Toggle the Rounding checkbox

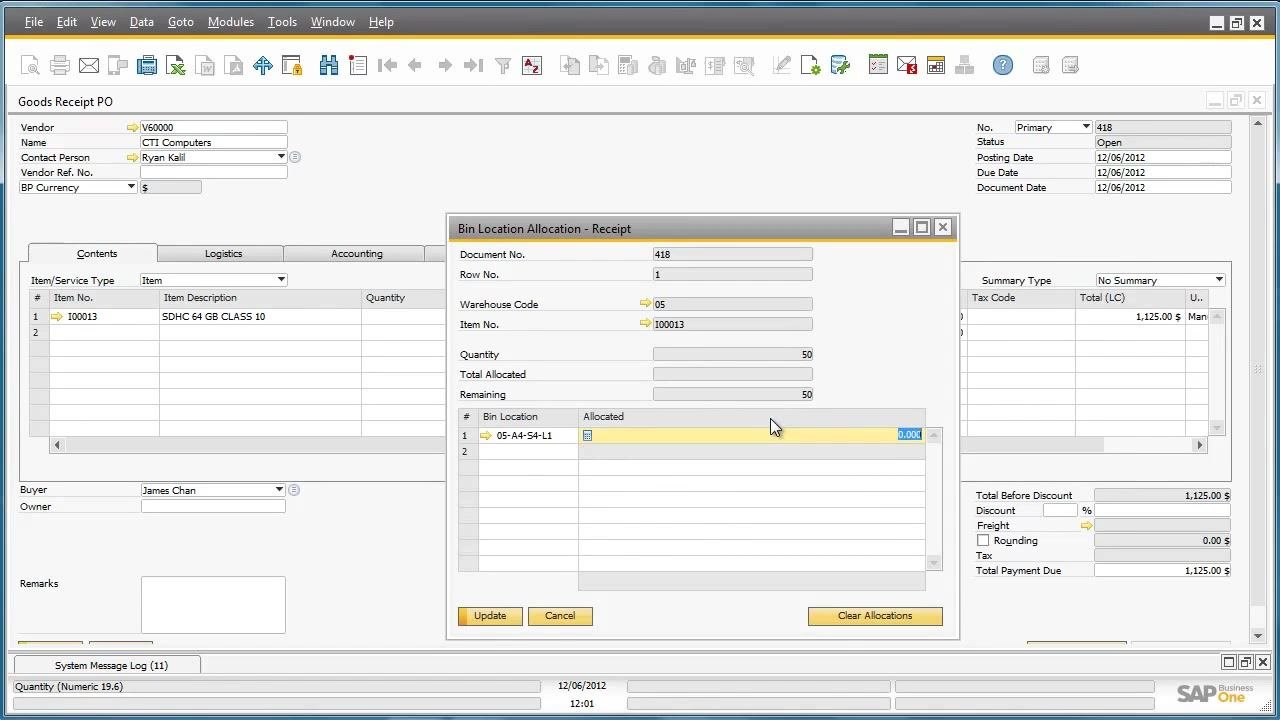(x=983, y=541)
